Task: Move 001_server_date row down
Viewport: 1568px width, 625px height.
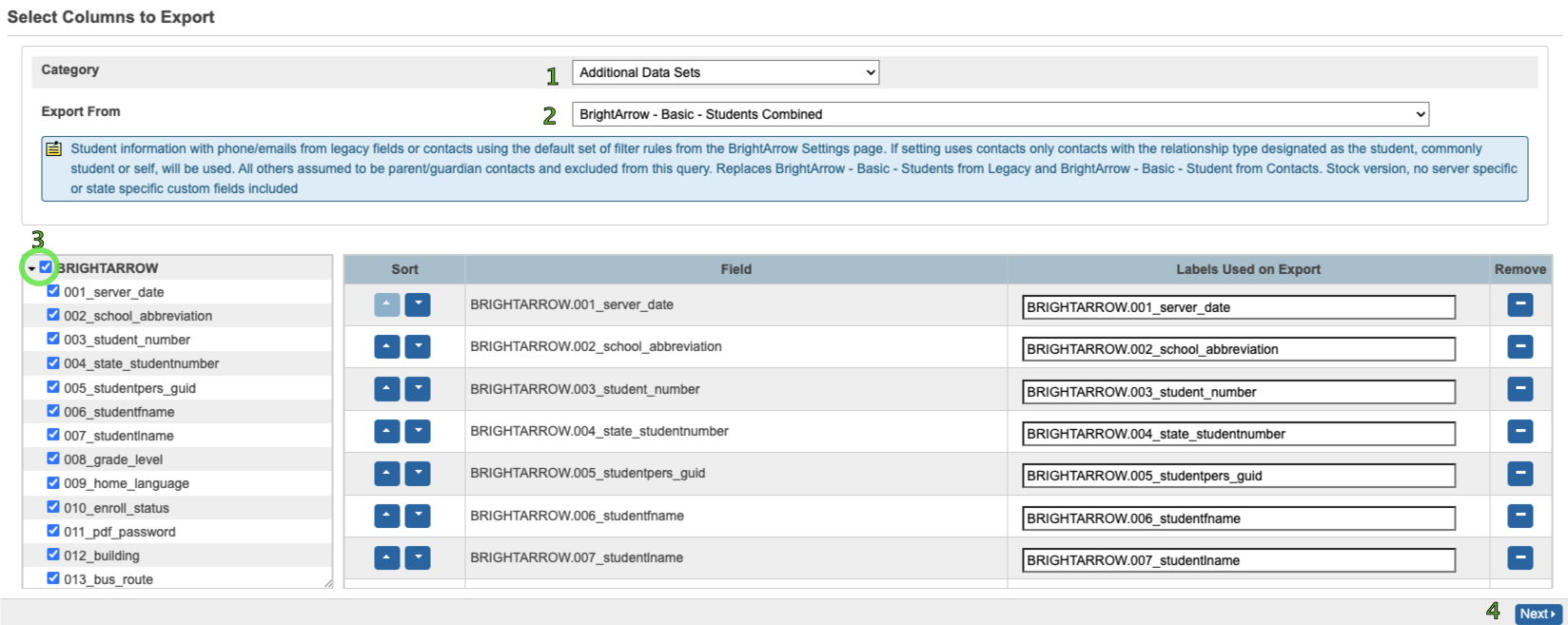Action: [418, 304]
